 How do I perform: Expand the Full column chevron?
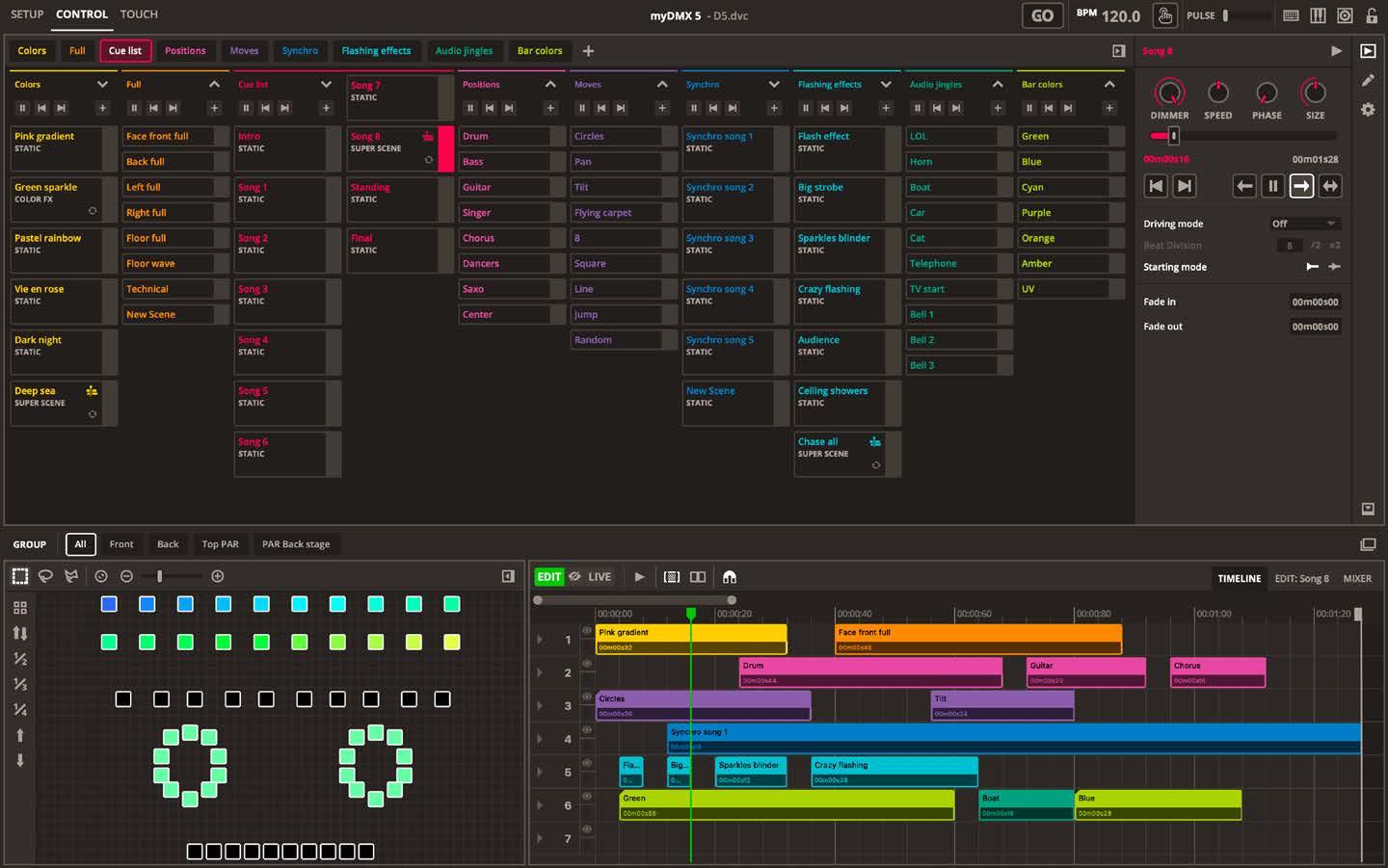(214, 85)
